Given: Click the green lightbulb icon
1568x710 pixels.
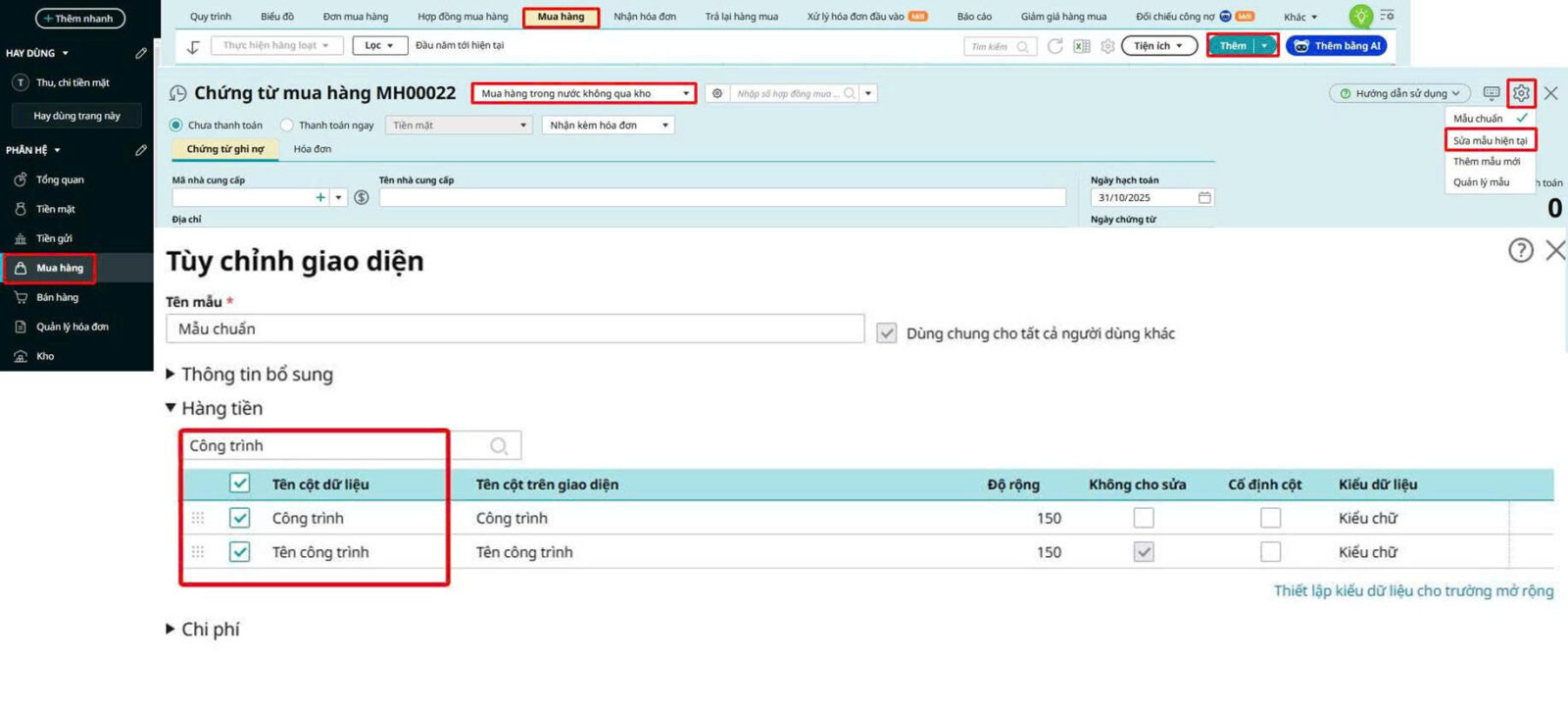Looking at the screenshot, I should 1360,16.
